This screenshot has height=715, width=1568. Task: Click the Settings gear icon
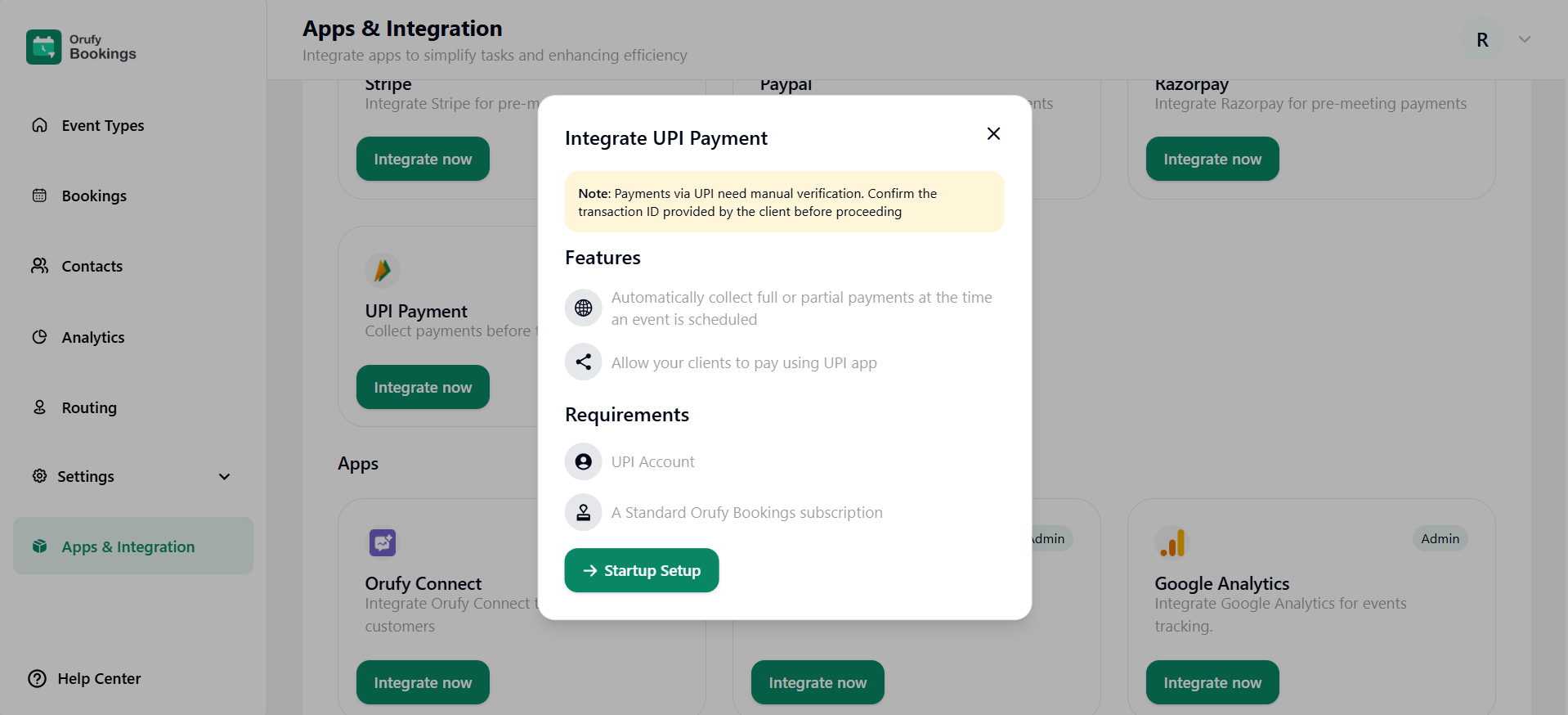[39, 476]
